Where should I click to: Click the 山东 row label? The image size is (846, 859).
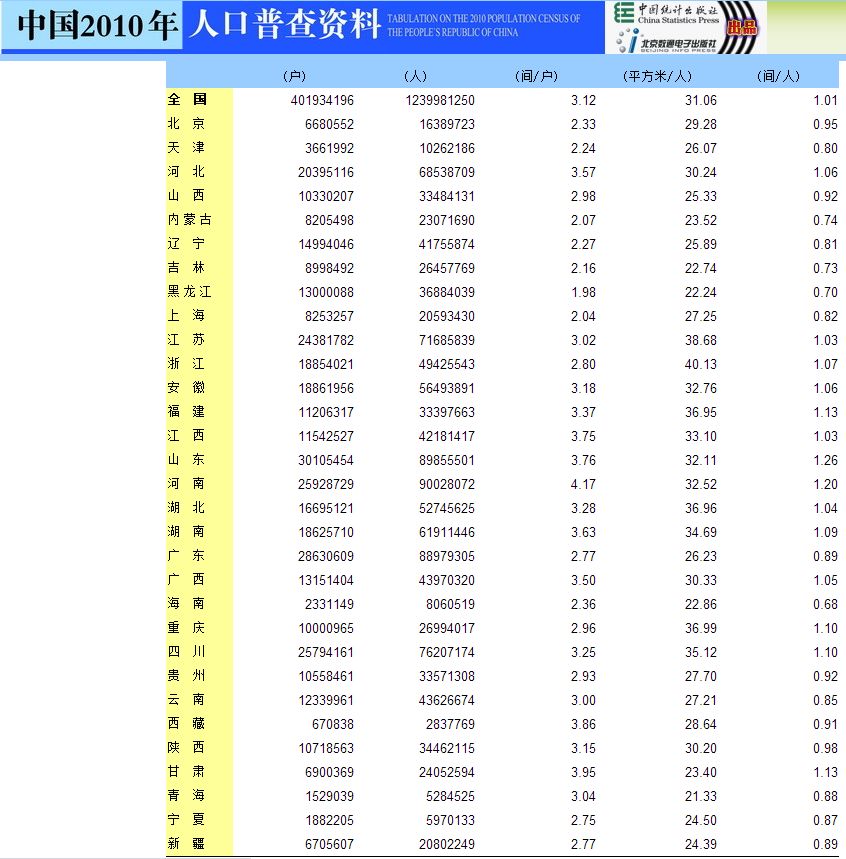[186, 460]
